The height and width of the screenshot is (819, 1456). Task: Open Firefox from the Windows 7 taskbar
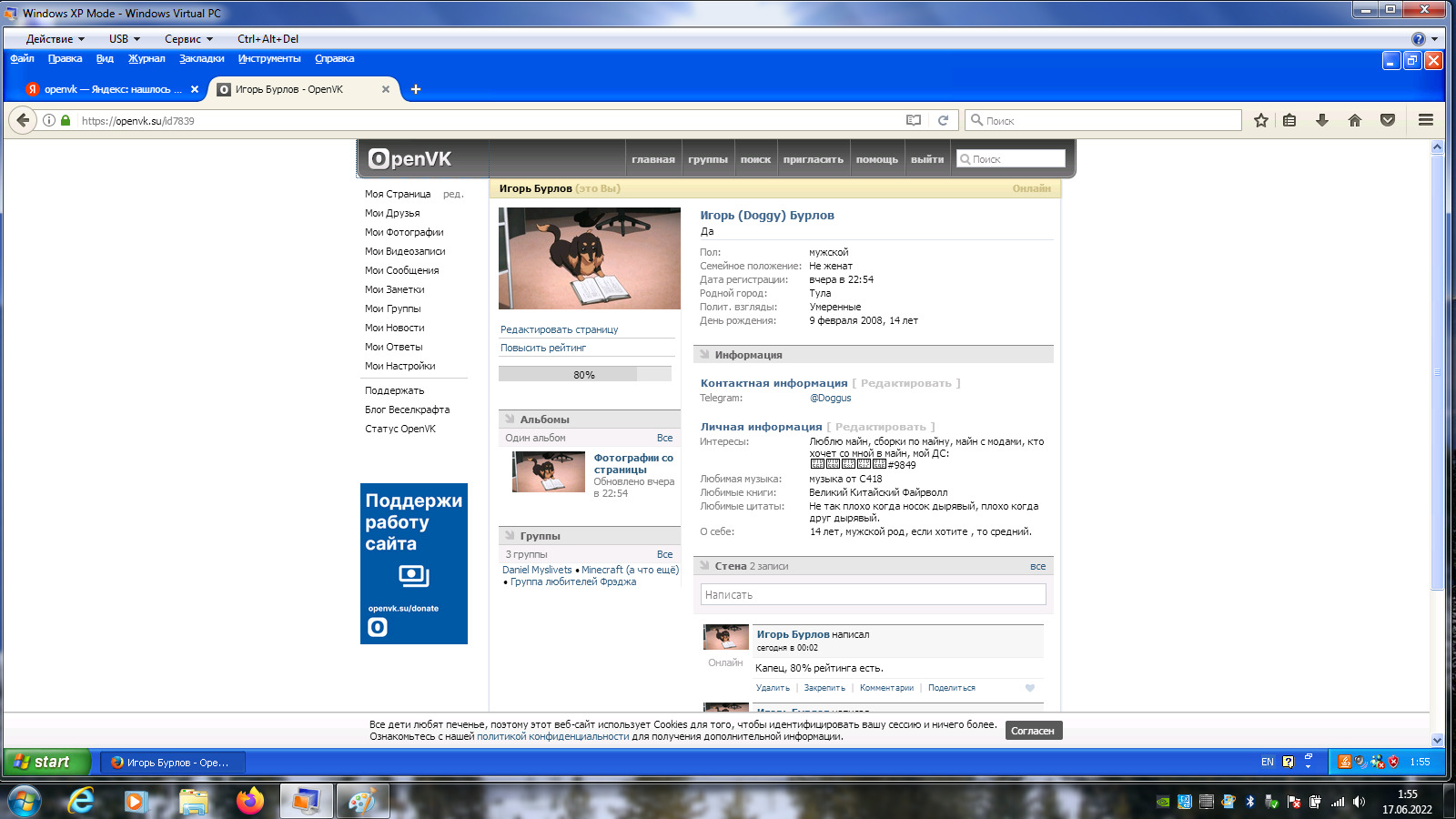point(249,801)
